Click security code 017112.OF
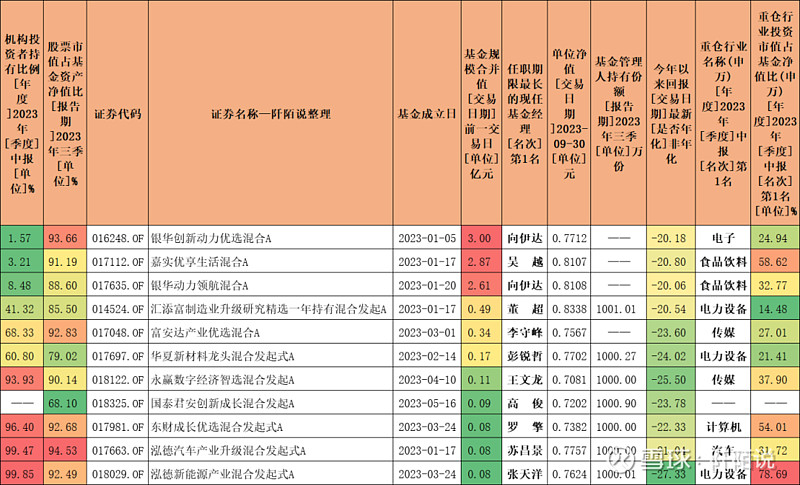Viewport: 800px width, 485px height. [118, 262]
